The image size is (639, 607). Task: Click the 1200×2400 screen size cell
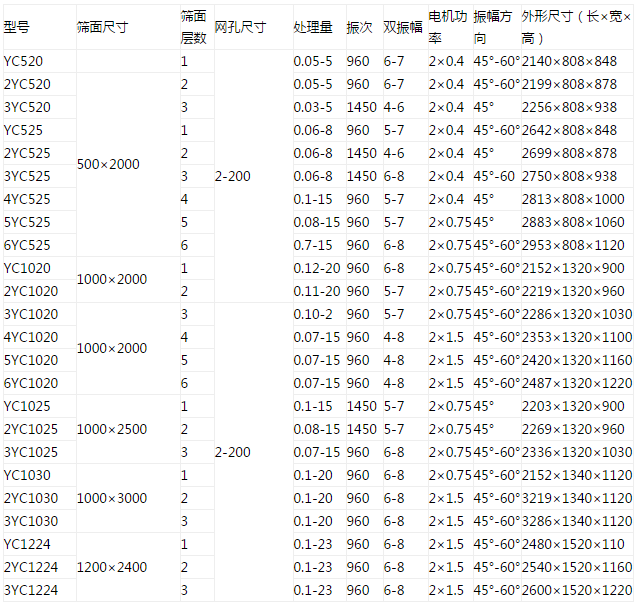tap(112, 567)
